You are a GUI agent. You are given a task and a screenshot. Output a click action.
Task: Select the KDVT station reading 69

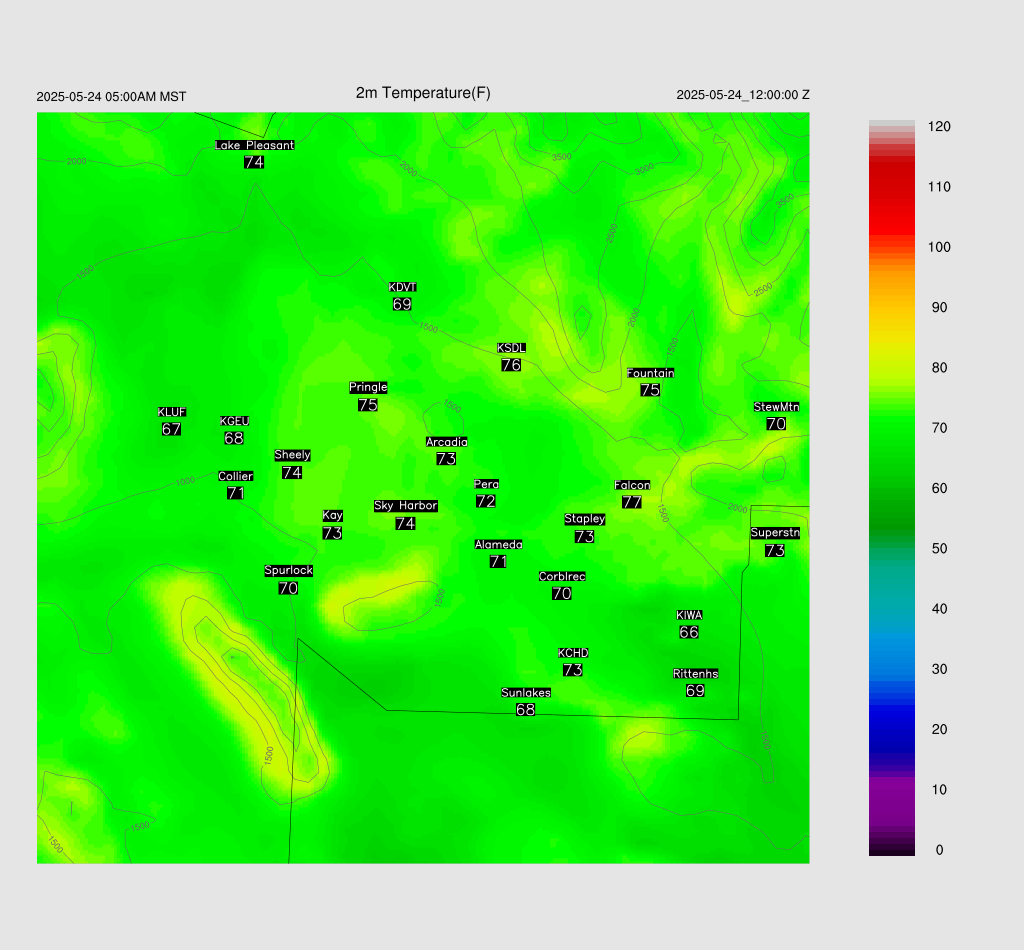click(x=402, y=304)
